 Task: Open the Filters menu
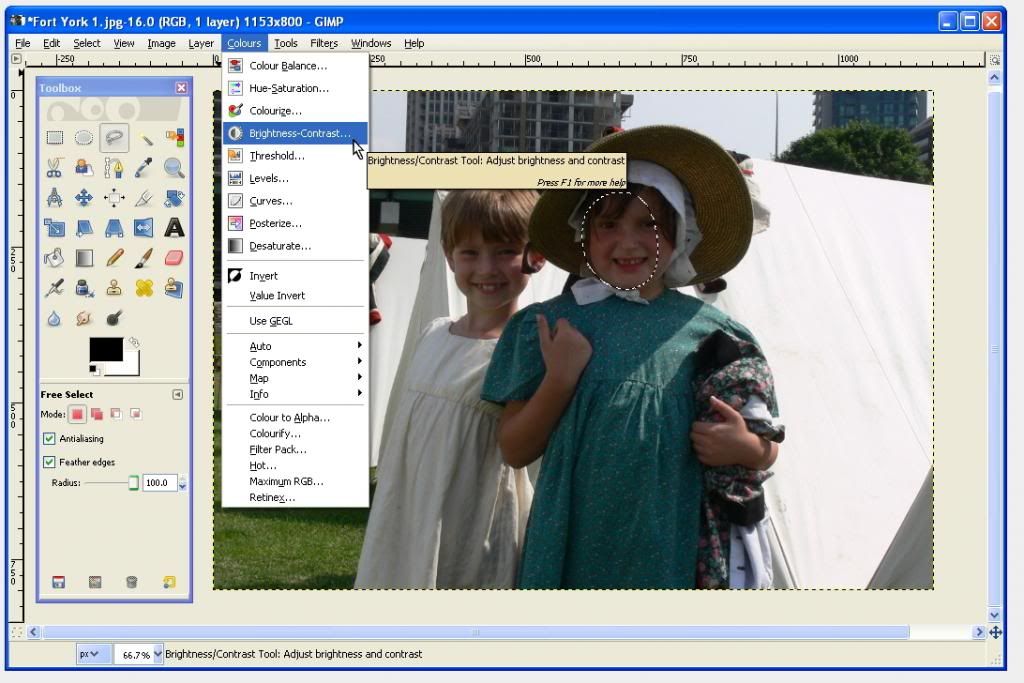[324, 43]
